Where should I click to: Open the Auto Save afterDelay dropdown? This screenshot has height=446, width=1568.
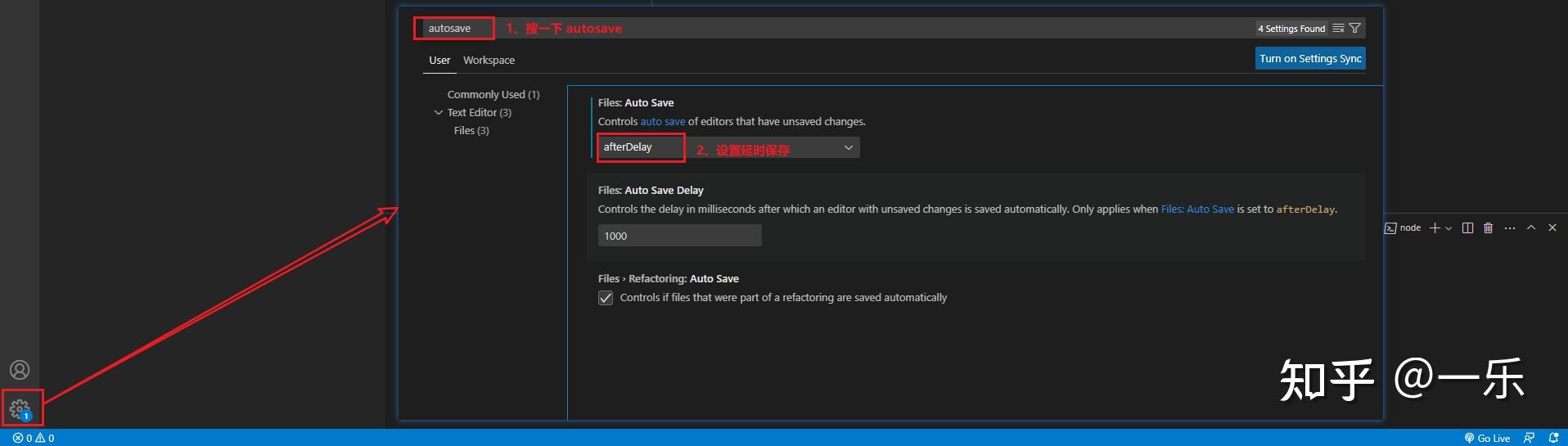tap(728, 147)
